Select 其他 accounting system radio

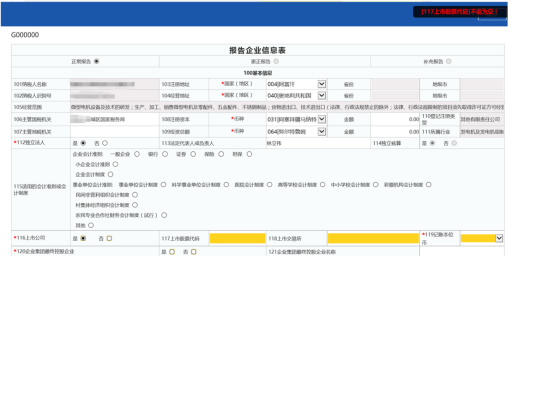point(91,225)
